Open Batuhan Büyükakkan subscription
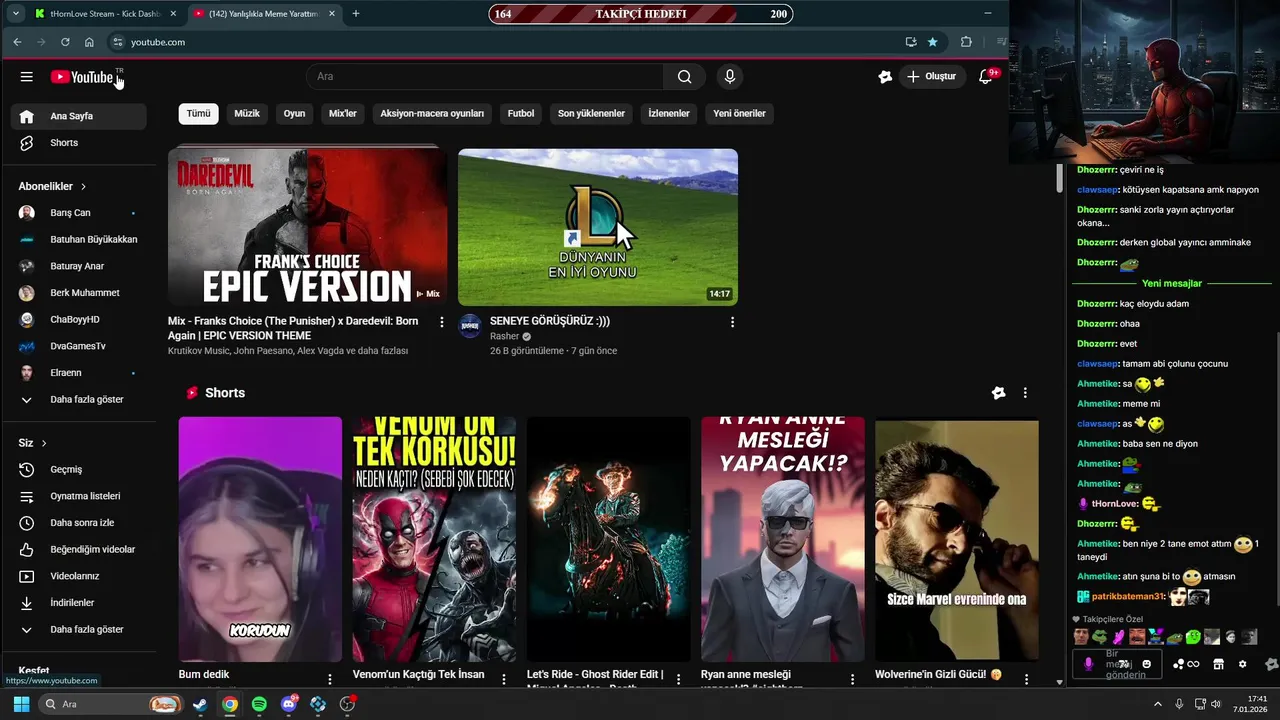 click(x=79, y=240)
